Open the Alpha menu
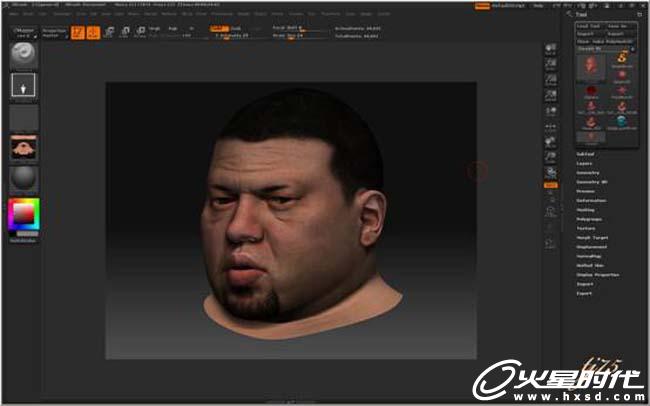 pyautogui.click(x=14, y=14)
